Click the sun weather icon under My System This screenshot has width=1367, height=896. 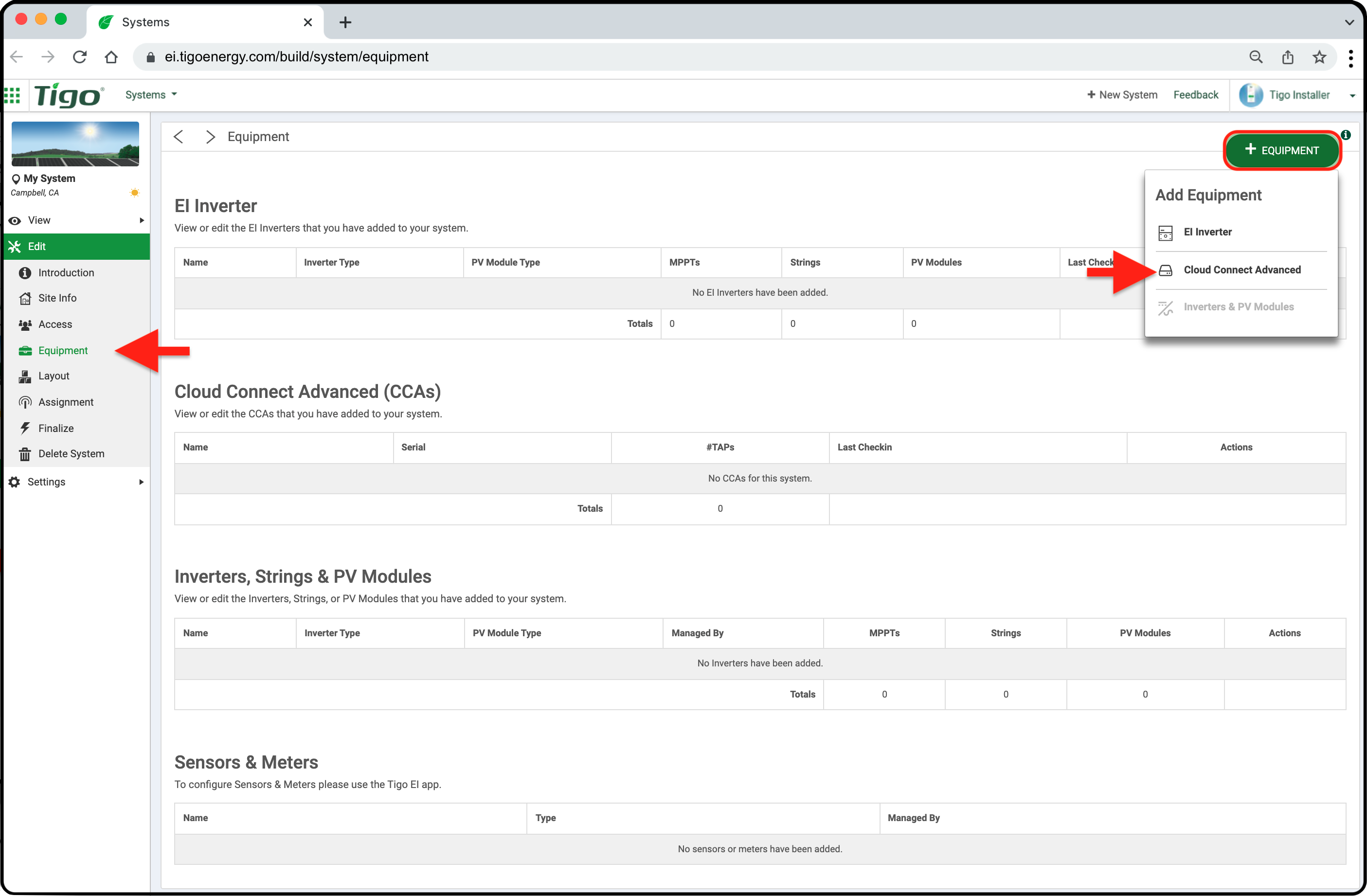[134, 193]
